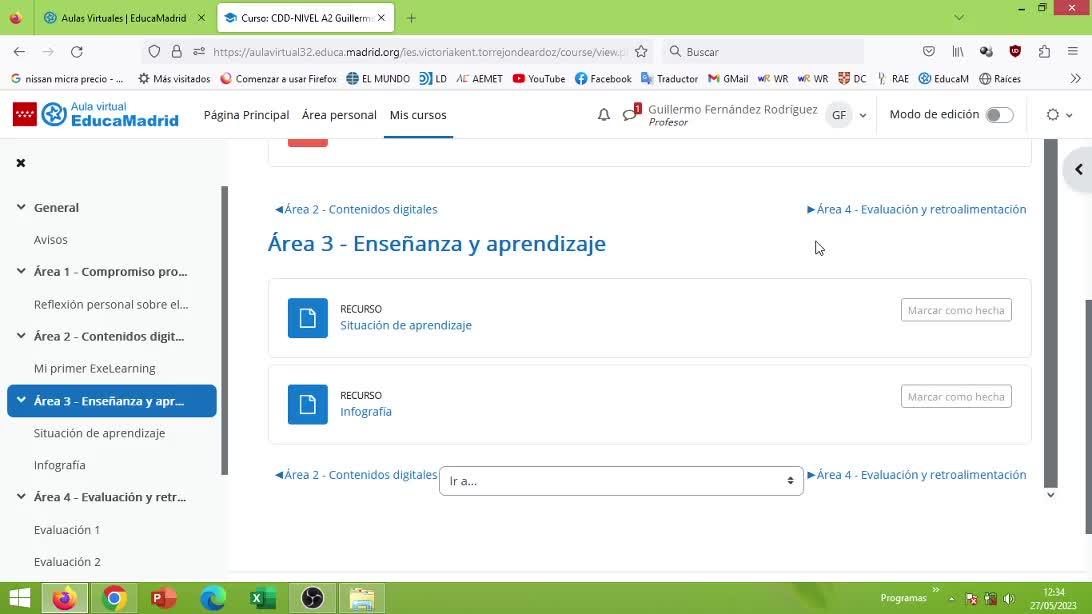Open the GMail bookmark

click(728, 79)
